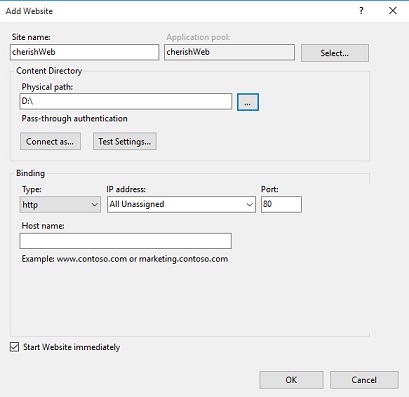The width and height of the screenshot is (409, 397).
Task: Click the Cancel button
Action: (x=364, y=380)
